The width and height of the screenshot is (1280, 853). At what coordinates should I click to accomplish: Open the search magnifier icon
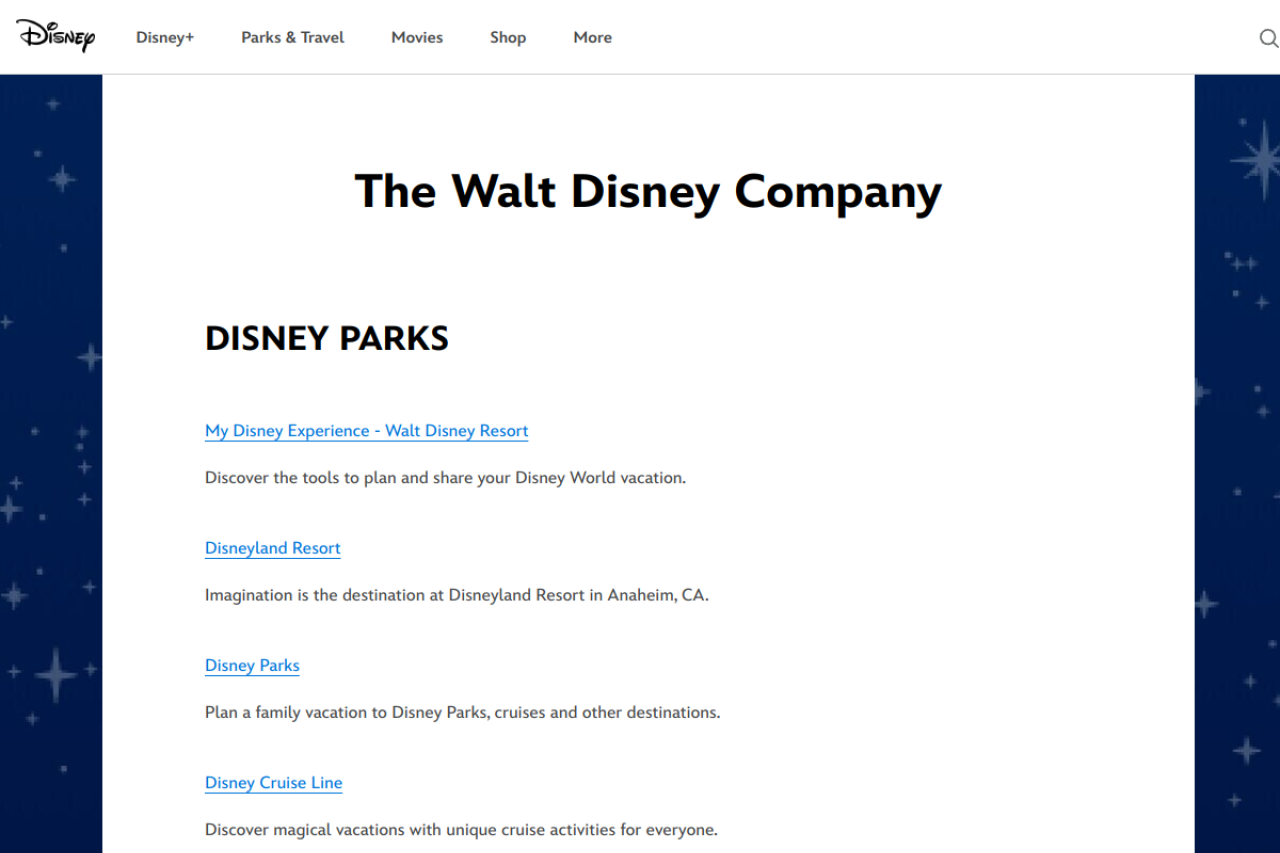tap(1268, 38)
